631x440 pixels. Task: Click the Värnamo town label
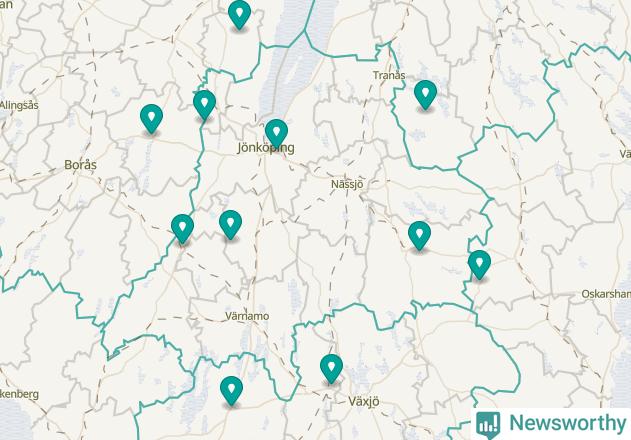pyautogui.click(x=247, y=316)
